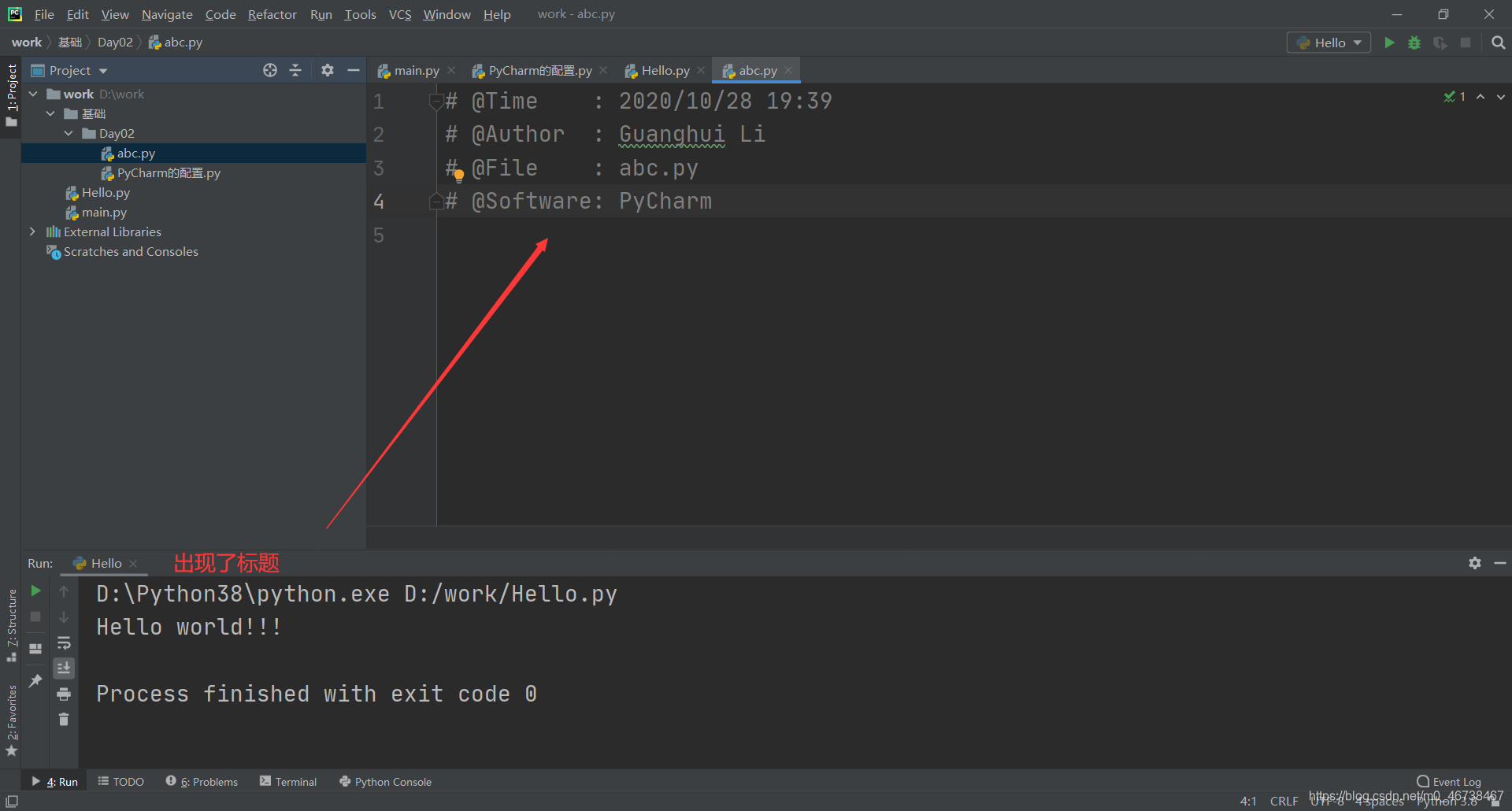
Task: Collapse the Day02 folder
Action: pos(69,133)
